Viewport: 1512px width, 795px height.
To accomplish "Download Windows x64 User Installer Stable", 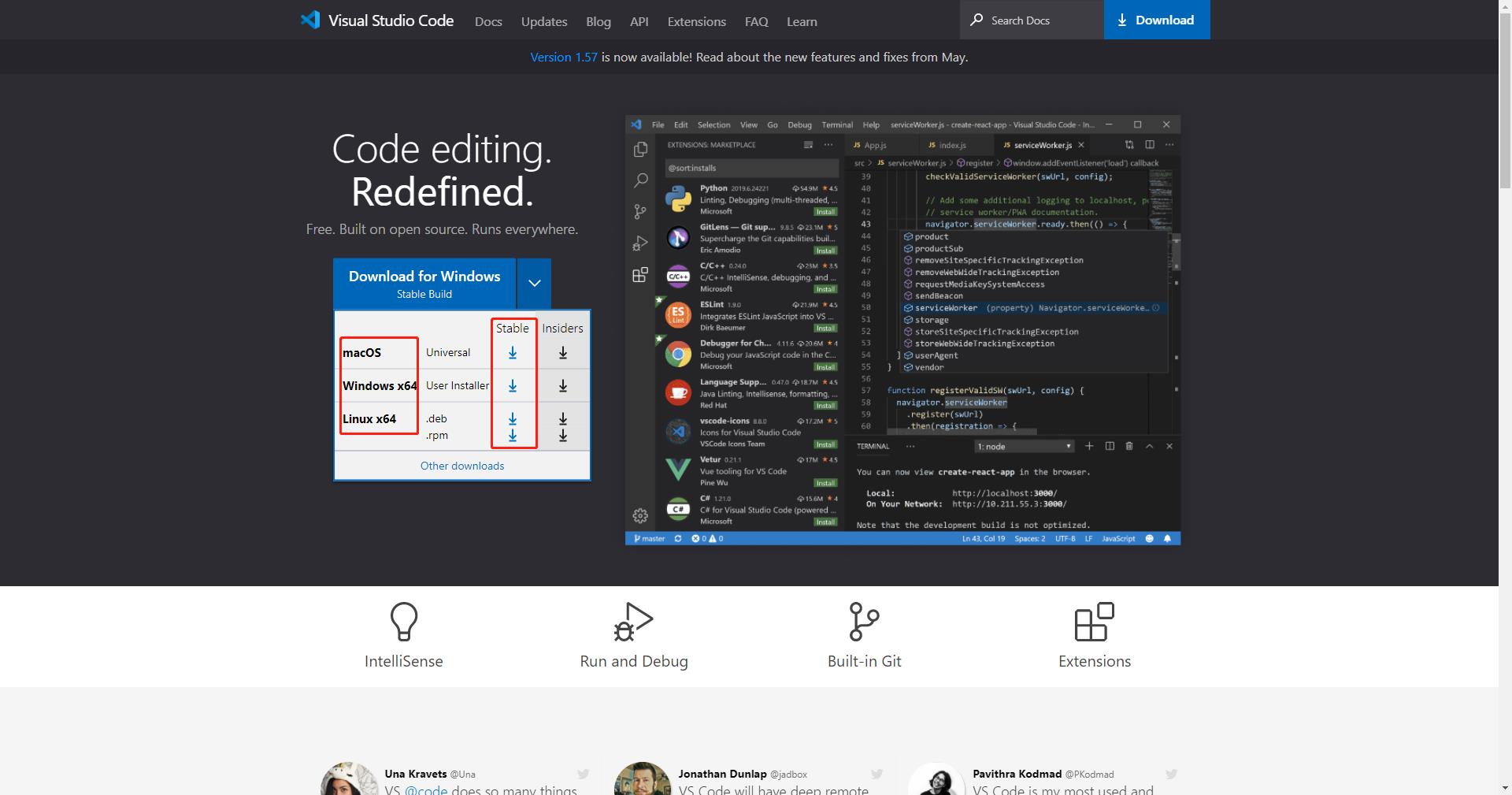I will point(513,386).
